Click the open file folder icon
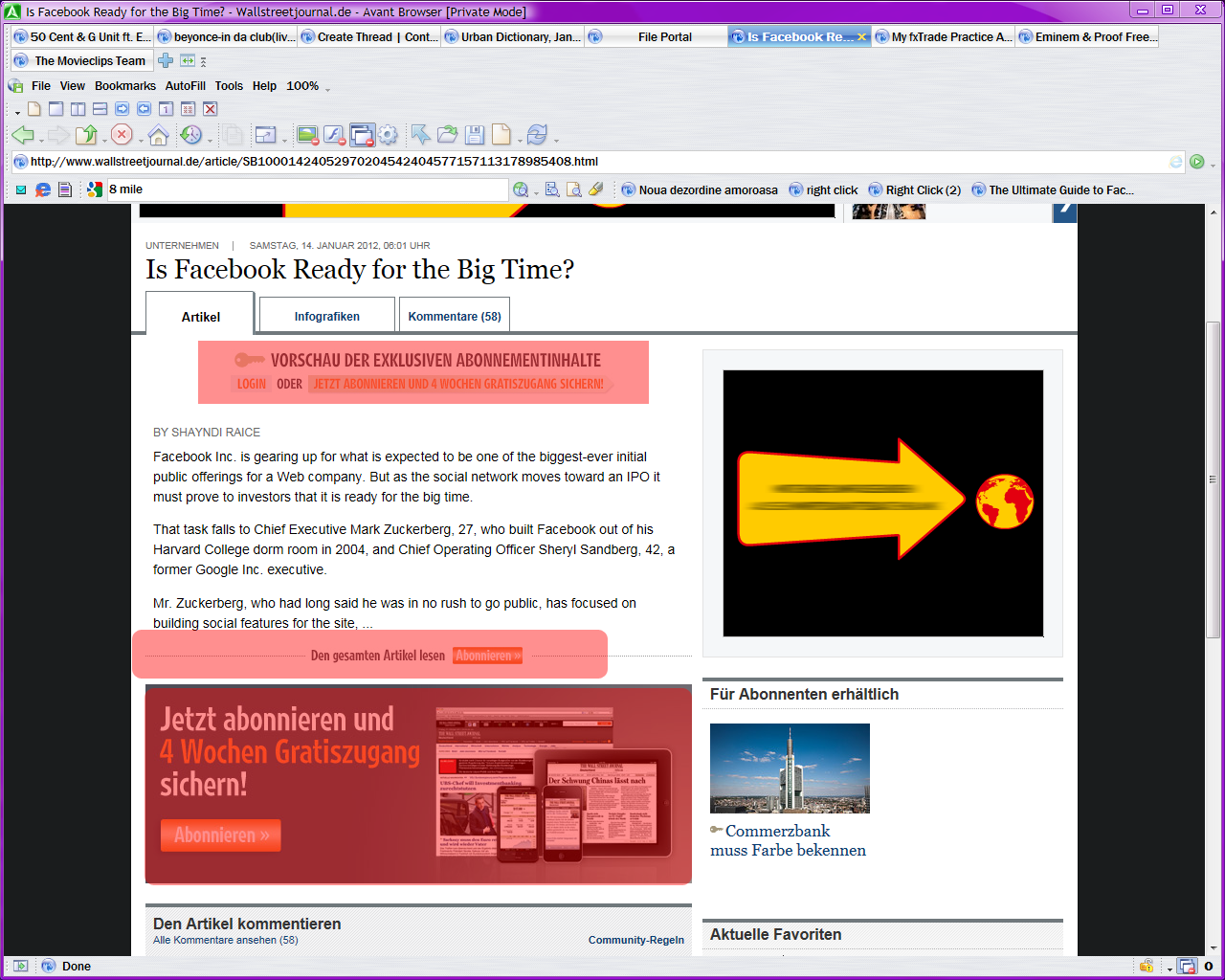Viewport: 1225px width, 980px height. pos(448,135)
